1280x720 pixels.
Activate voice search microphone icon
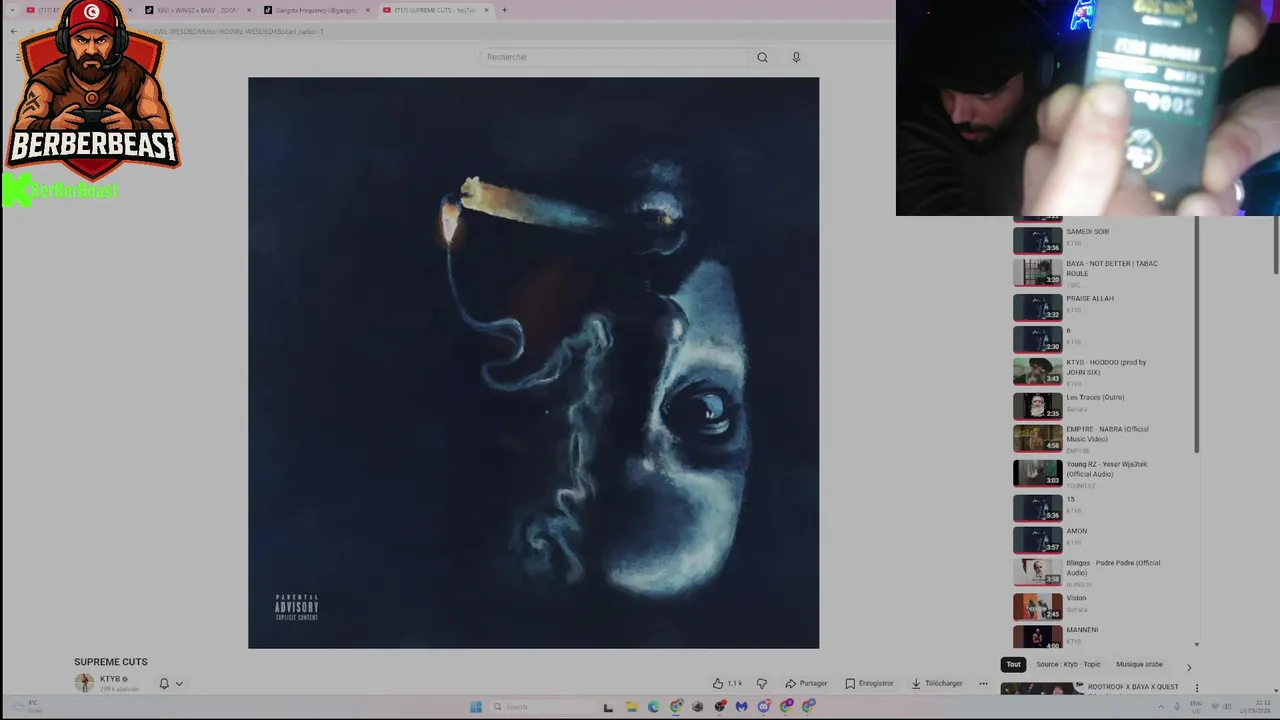pos(796,57)
